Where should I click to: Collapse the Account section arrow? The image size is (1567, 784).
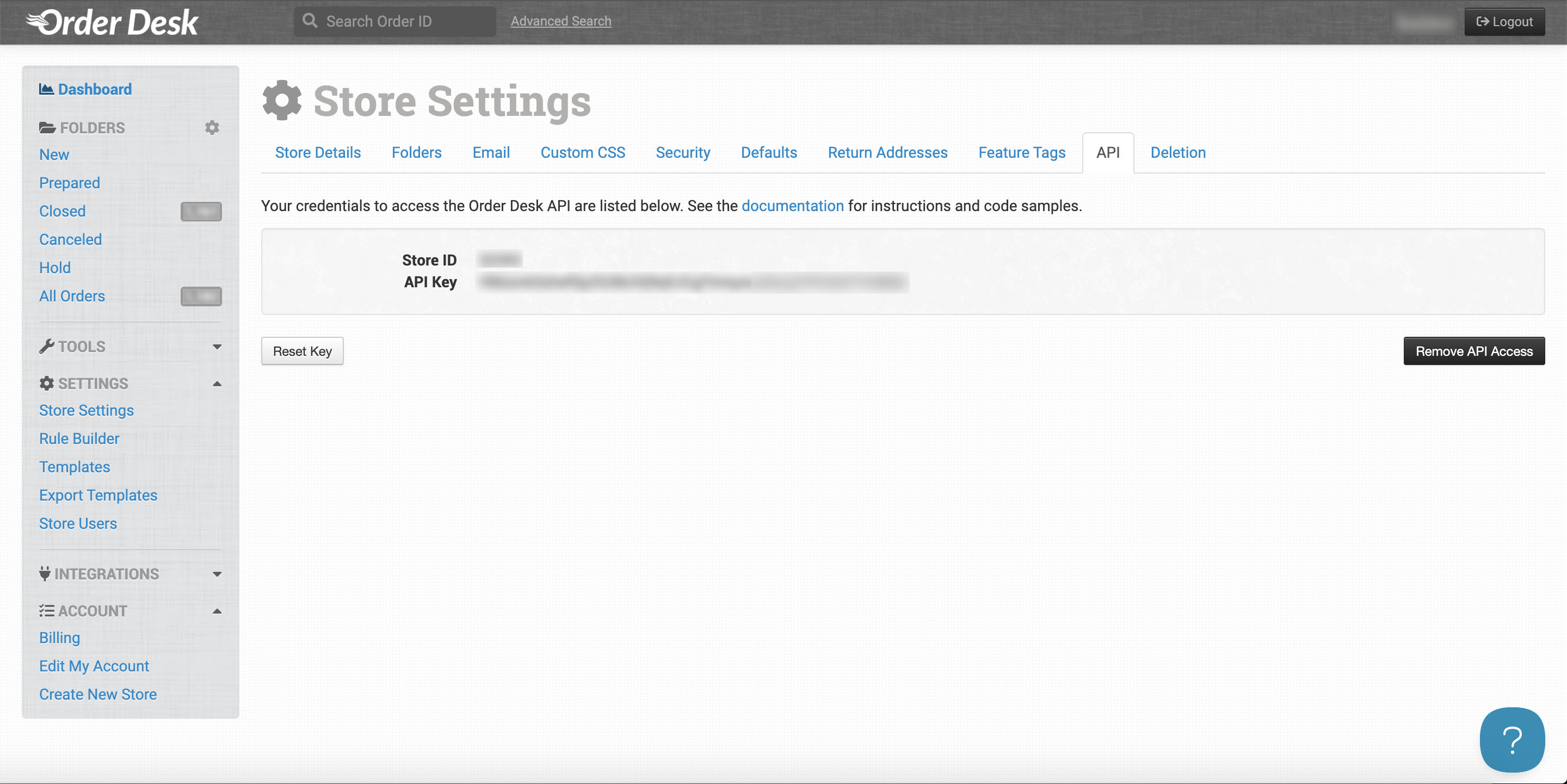tap(217, 612)
